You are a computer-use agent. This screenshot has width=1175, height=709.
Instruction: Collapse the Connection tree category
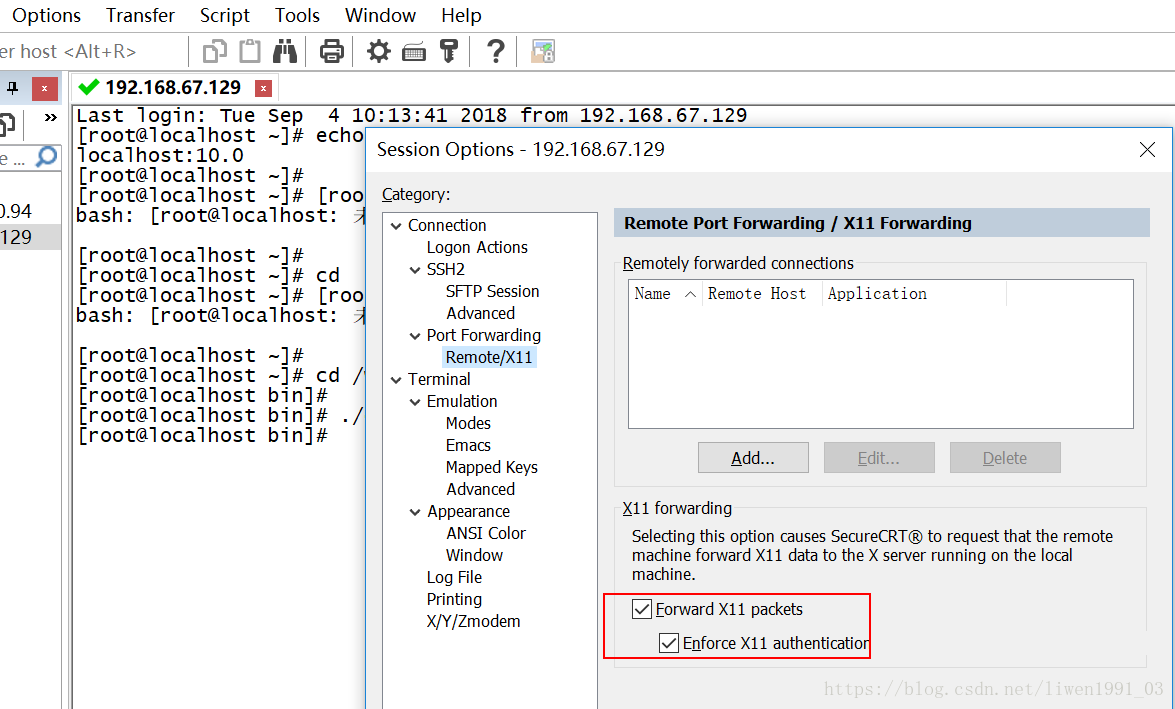pos(396,226)
